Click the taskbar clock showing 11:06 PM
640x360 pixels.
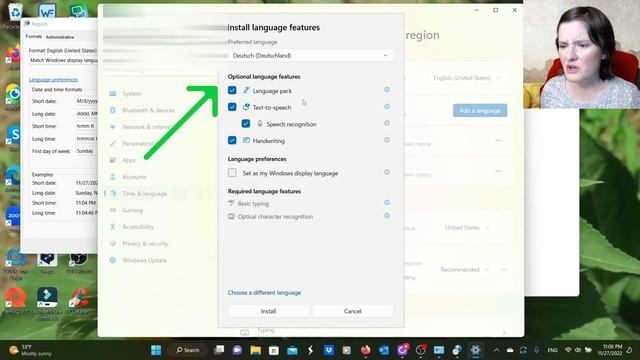(x=610, y=350)
